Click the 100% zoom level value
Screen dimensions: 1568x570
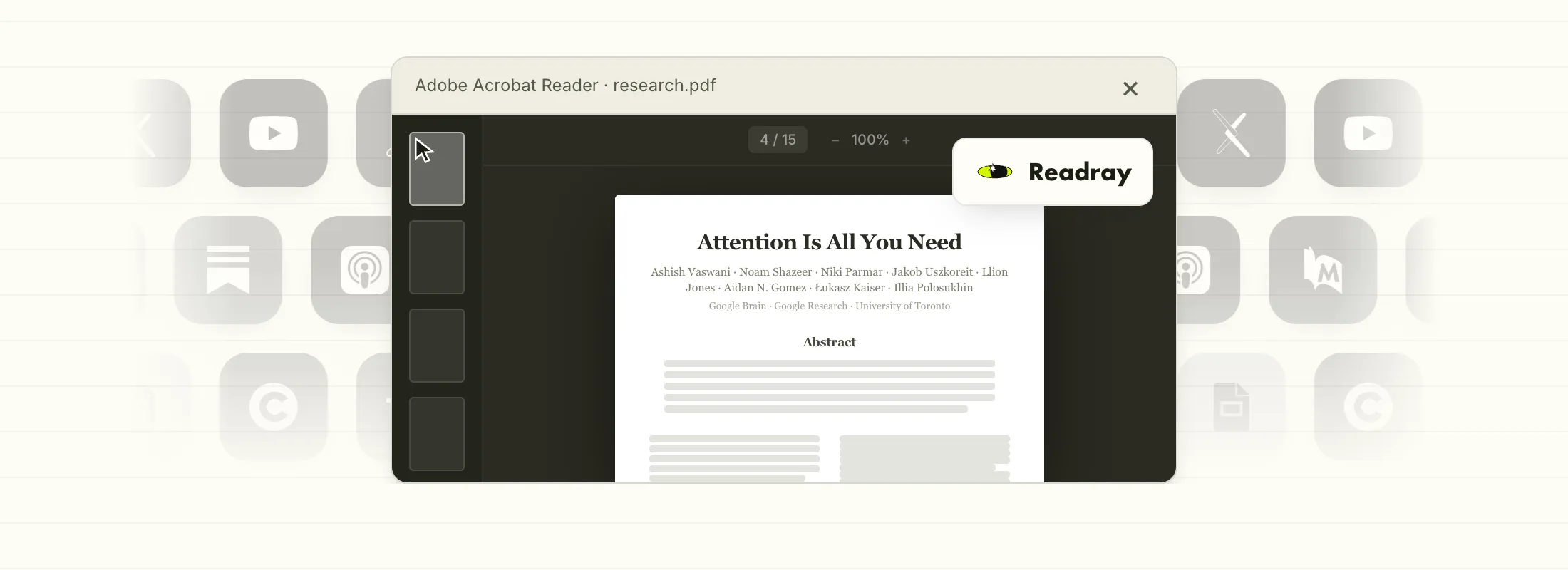tap(870, 140)
